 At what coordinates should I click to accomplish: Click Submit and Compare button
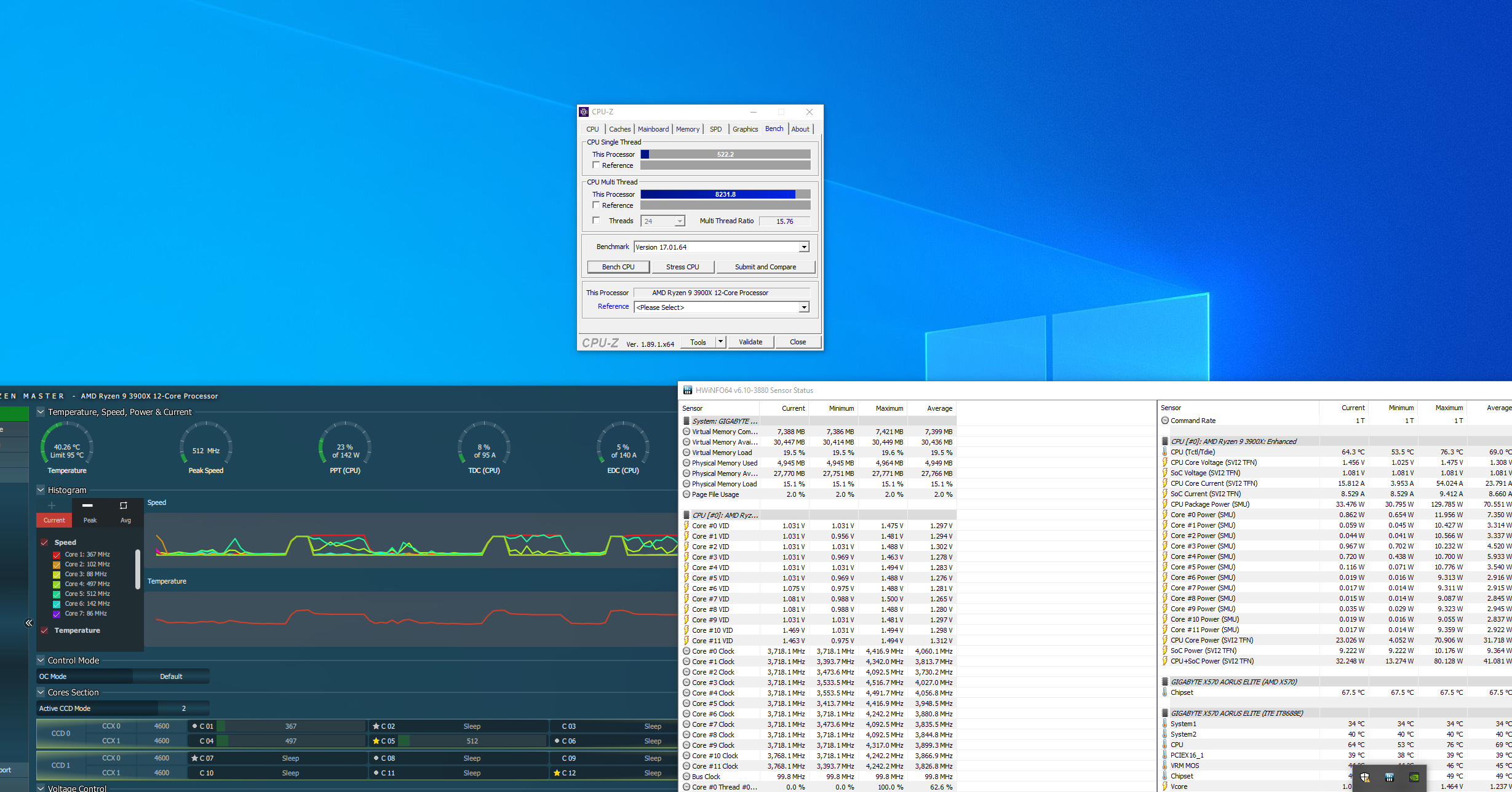click(765, 267)
